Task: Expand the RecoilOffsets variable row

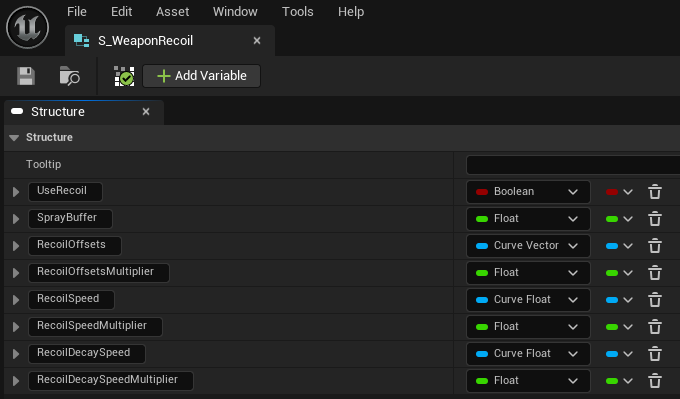Action: [16, 246]
